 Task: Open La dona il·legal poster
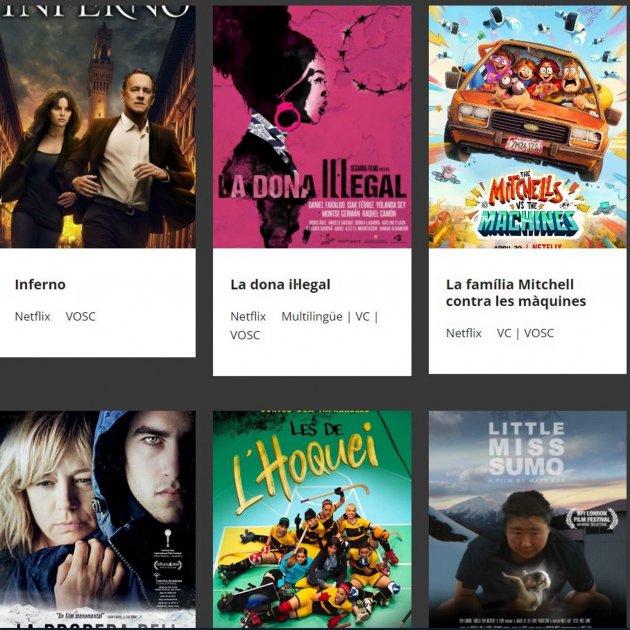coord(312,127)
